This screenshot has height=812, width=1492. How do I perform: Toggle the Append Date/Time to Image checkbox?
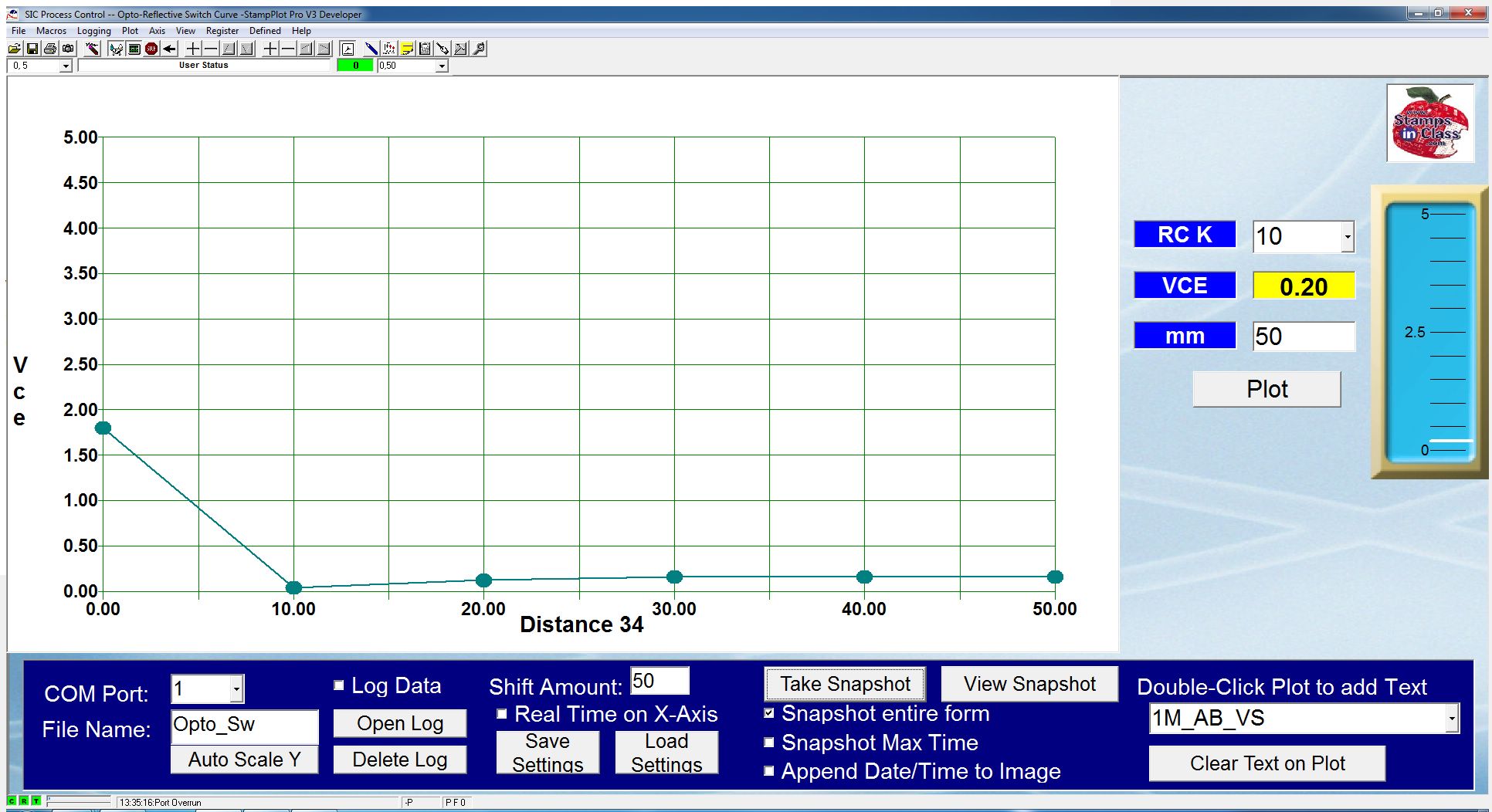coord(768,770)
